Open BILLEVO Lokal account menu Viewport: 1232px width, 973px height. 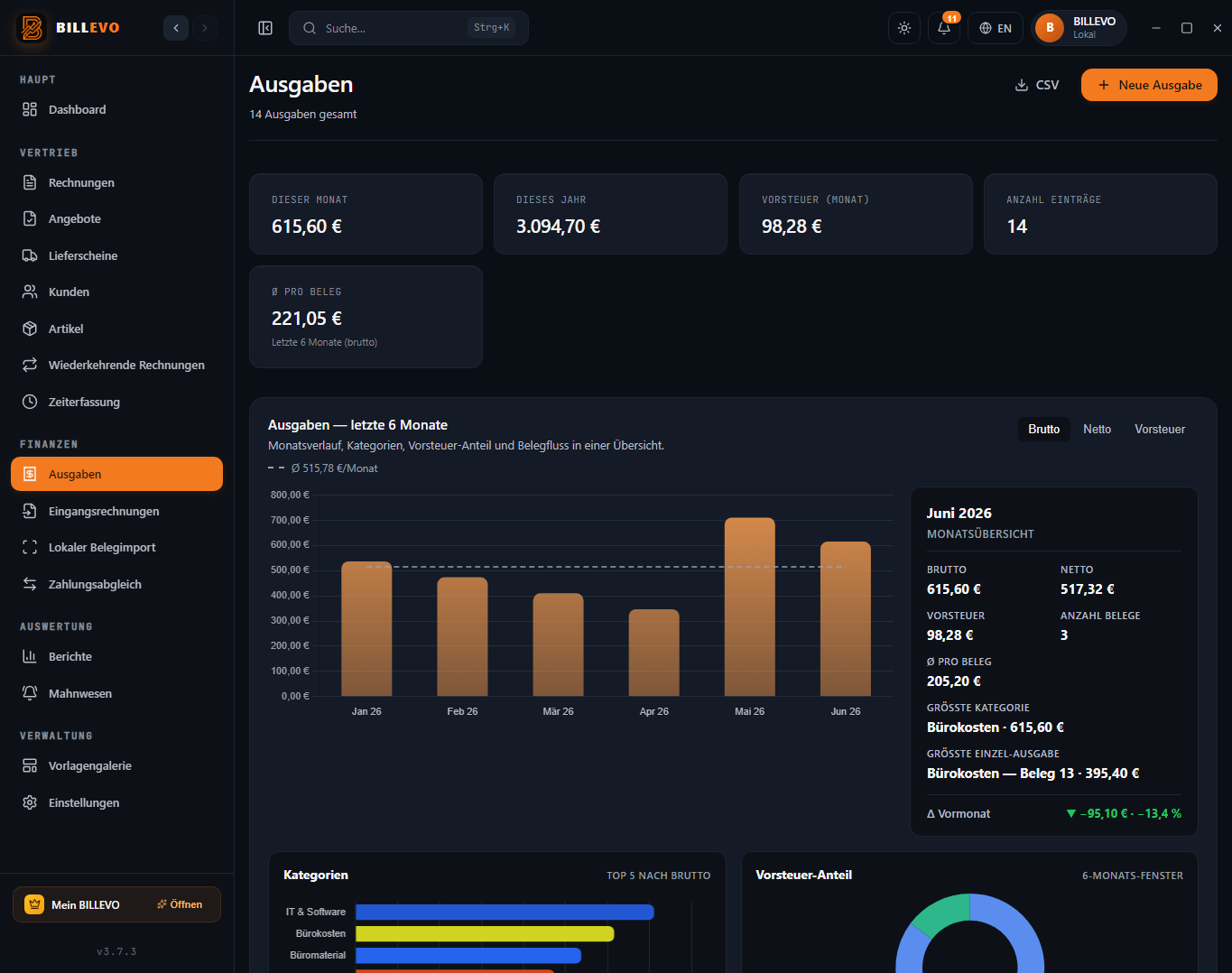(x=1079, y=28)
